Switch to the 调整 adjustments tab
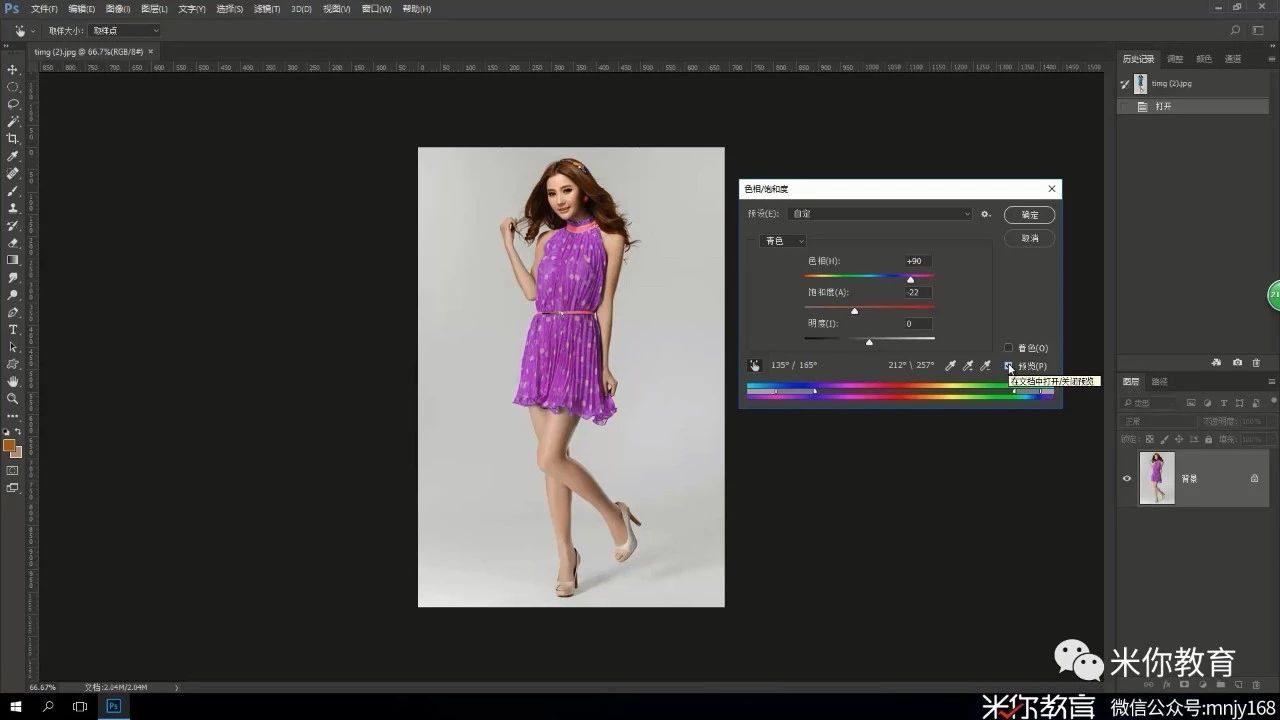Image resolution: width=1280 pixels, height=720 pixels. pos(1175,59)
